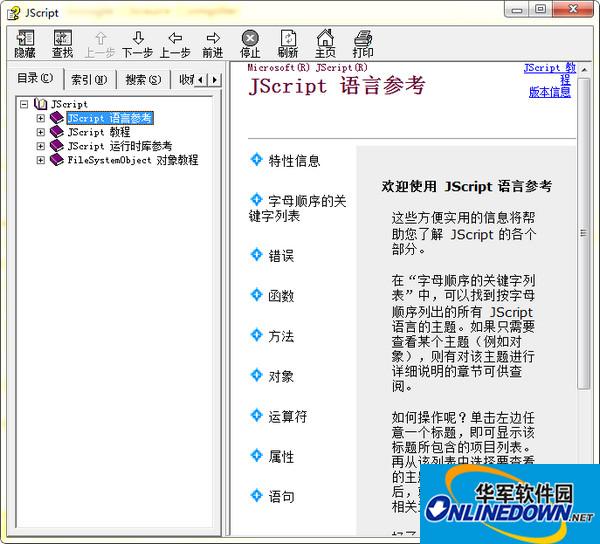Click the Back (上一步) left-arrow icon
This screenshot has height=544, width=600.
point(175,38)
